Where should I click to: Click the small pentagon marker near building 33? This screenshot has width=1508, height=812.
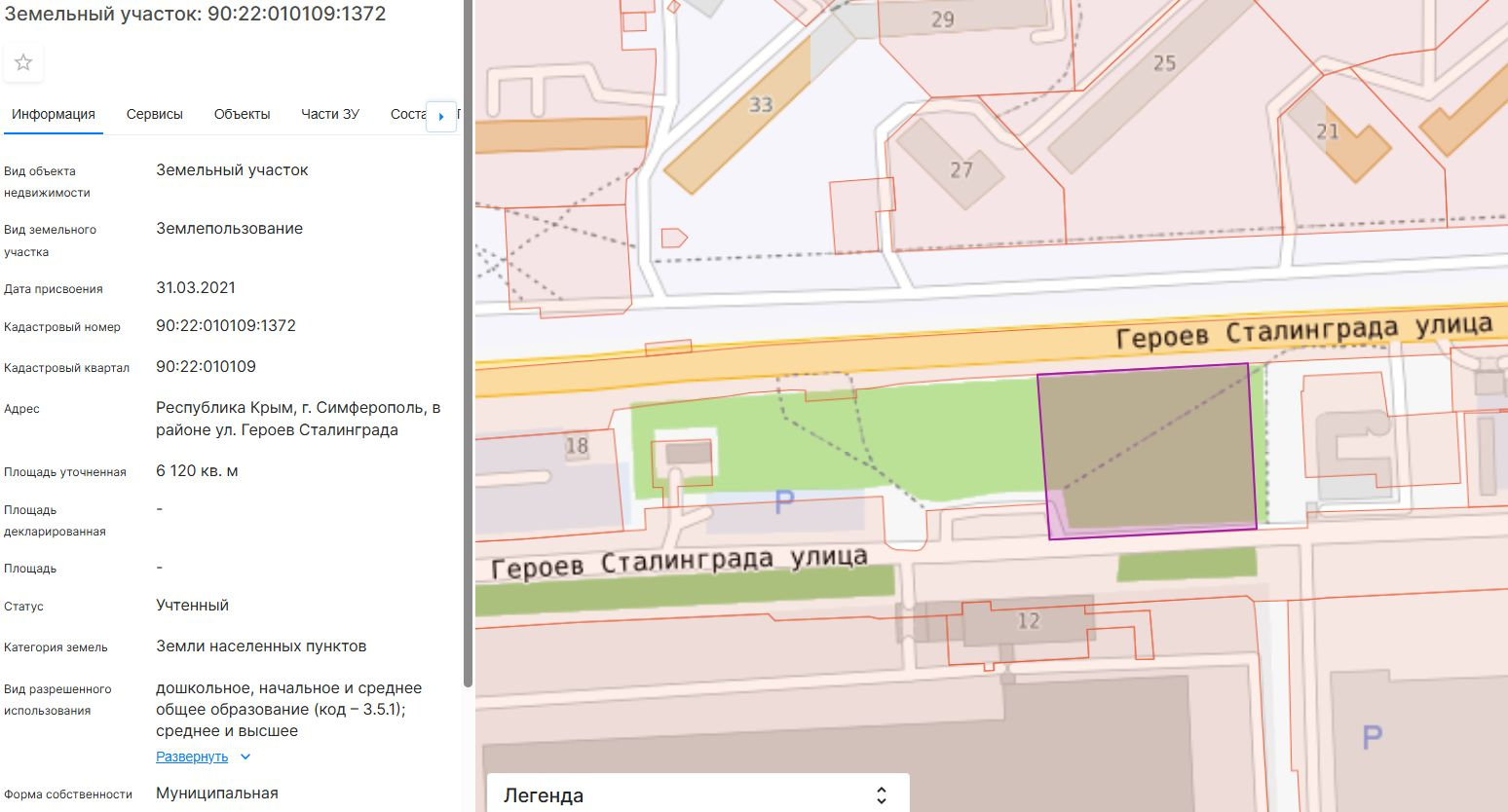click(673, 238)
